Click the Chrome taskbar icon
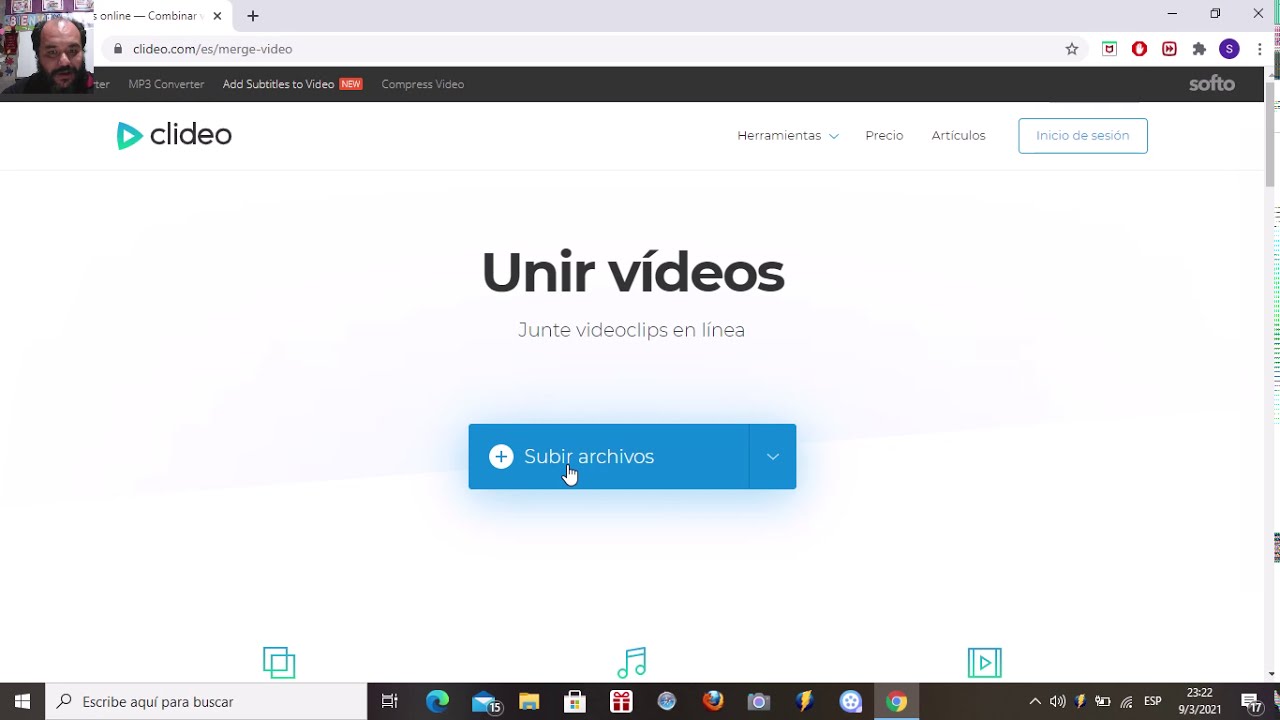Viewport: 1280px width, 720px height. point(897,701)
